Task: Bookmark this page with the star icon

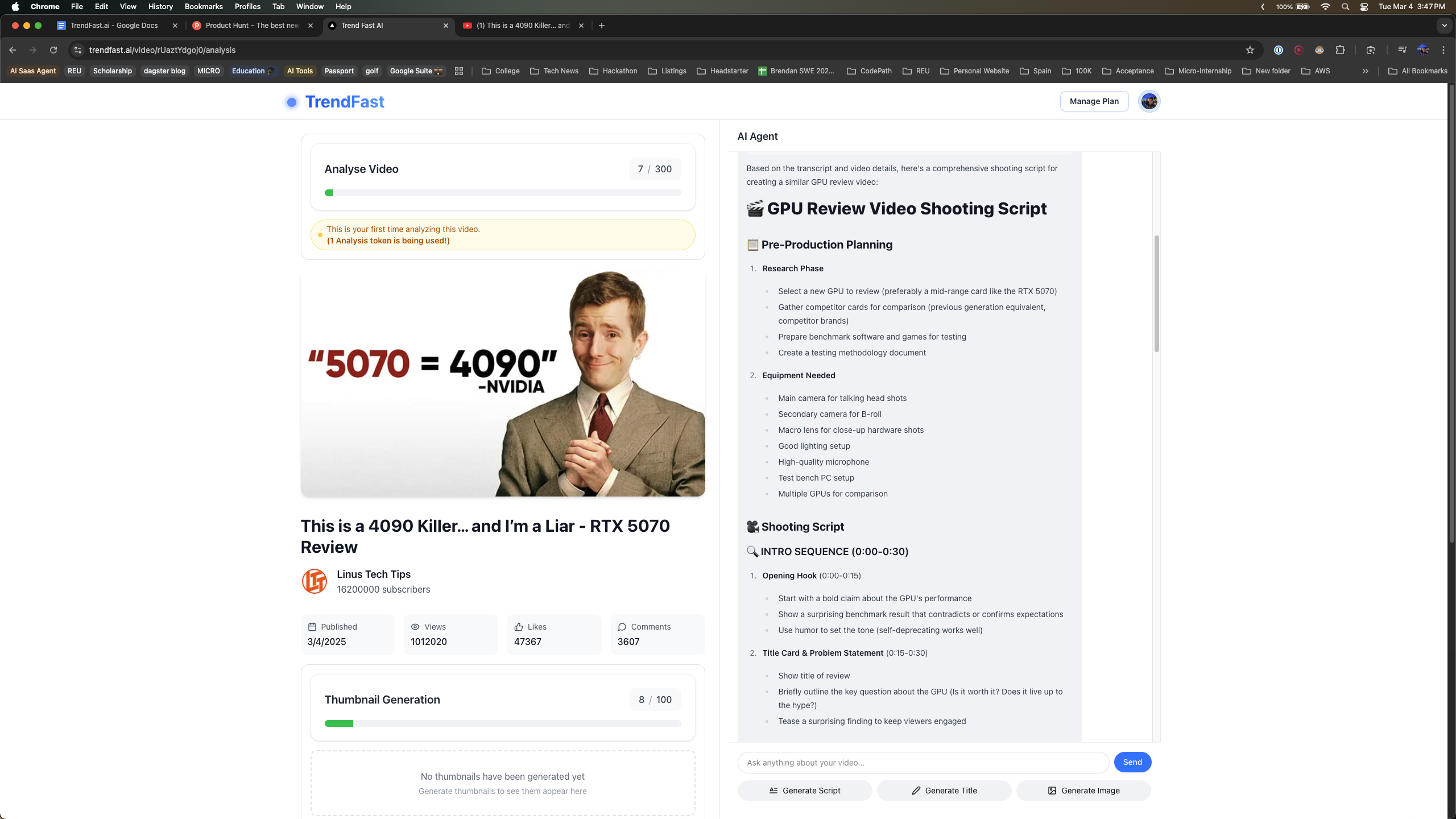Action: click(1250, 50)
